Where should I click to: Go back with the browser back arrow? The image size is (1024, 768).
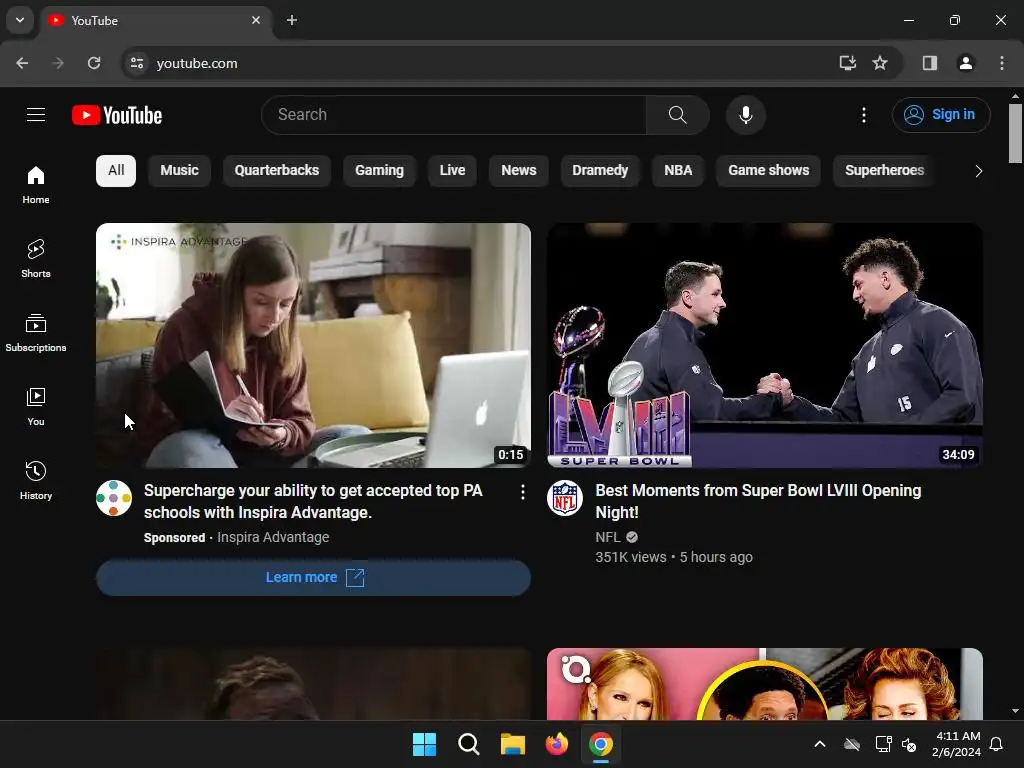click(22, 63)
